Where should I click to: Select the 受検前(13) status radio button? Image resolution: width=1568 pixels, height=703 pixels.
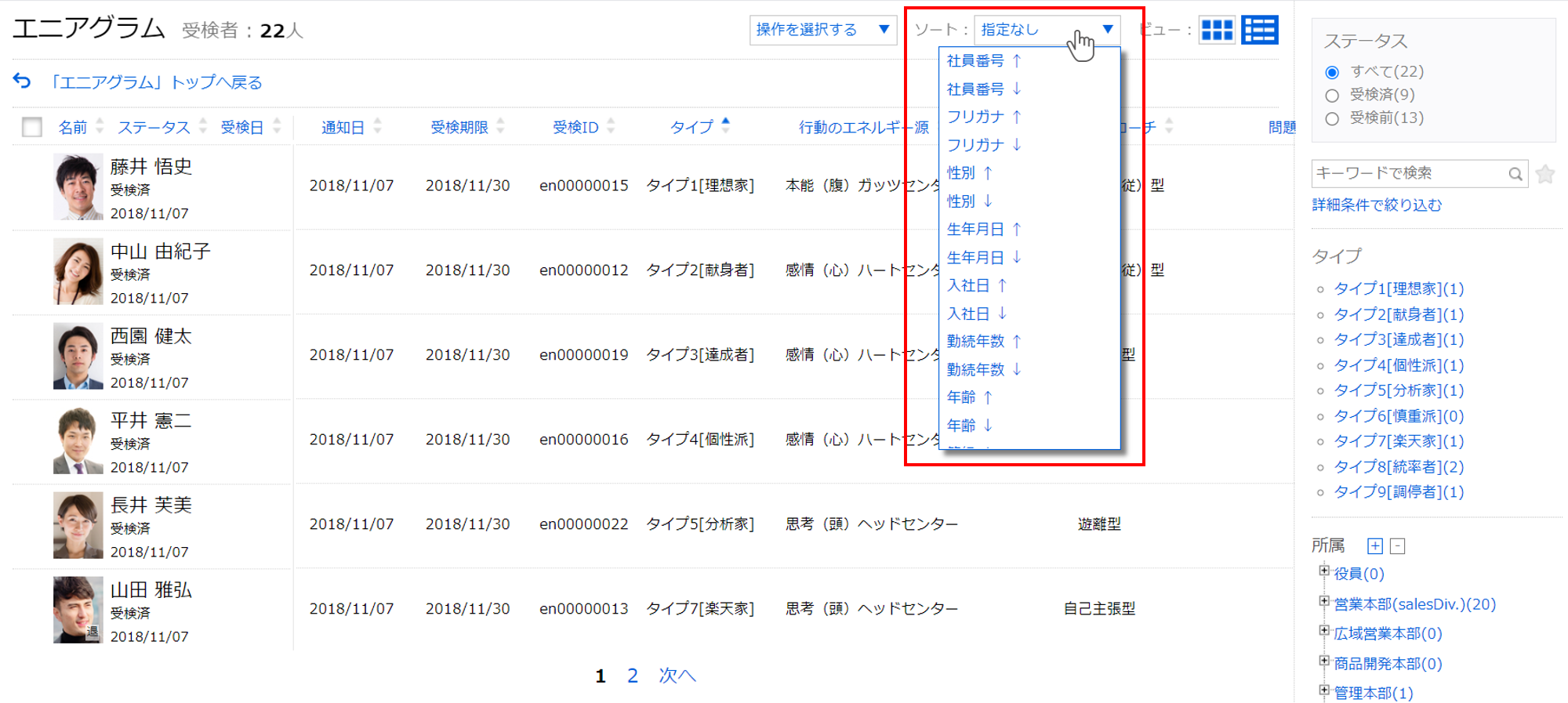point(1332,119)
